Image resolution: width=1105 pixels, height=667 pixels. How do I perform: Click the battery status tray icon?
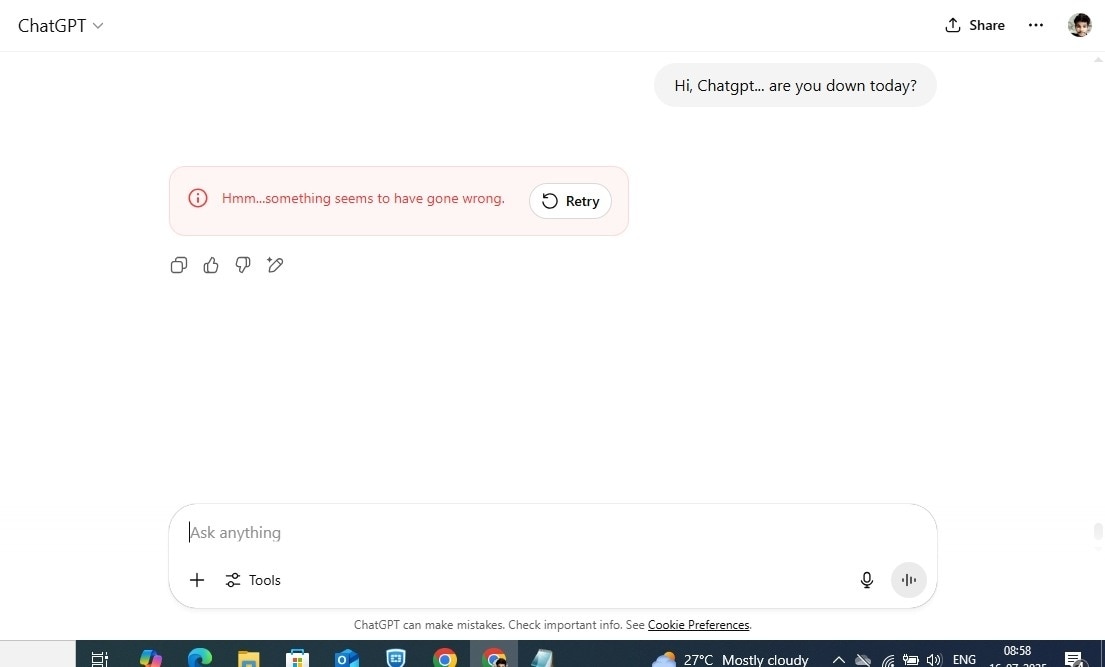click(x=910, y=660)
